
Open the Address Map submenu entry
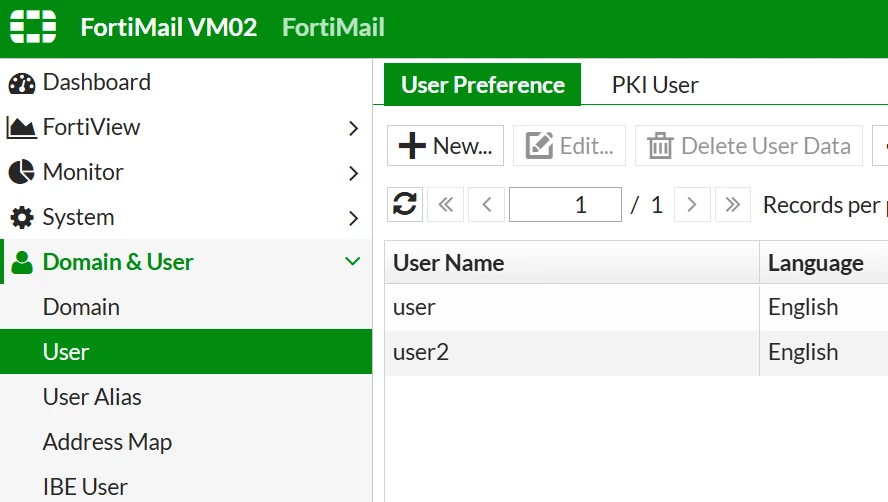[186, 441]
